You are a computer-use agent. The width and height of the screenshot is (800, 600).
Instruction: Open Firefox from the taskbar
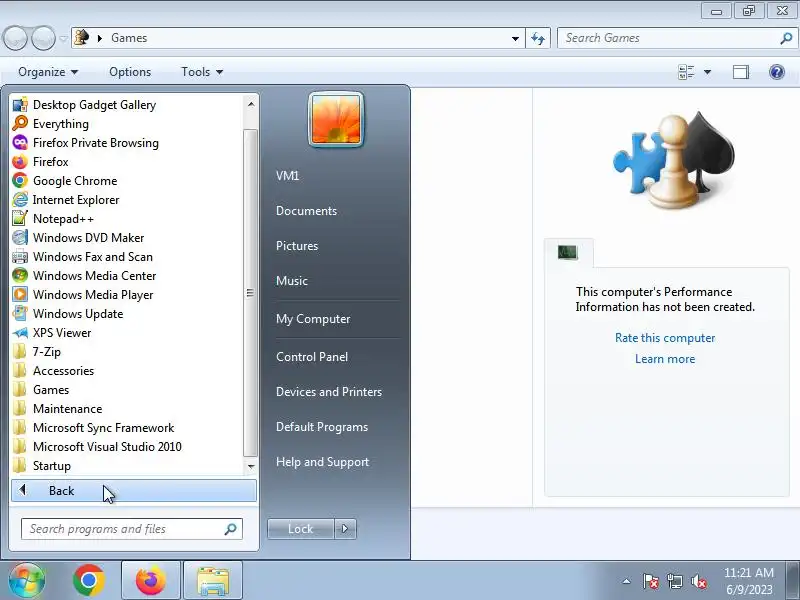[151, 580]
